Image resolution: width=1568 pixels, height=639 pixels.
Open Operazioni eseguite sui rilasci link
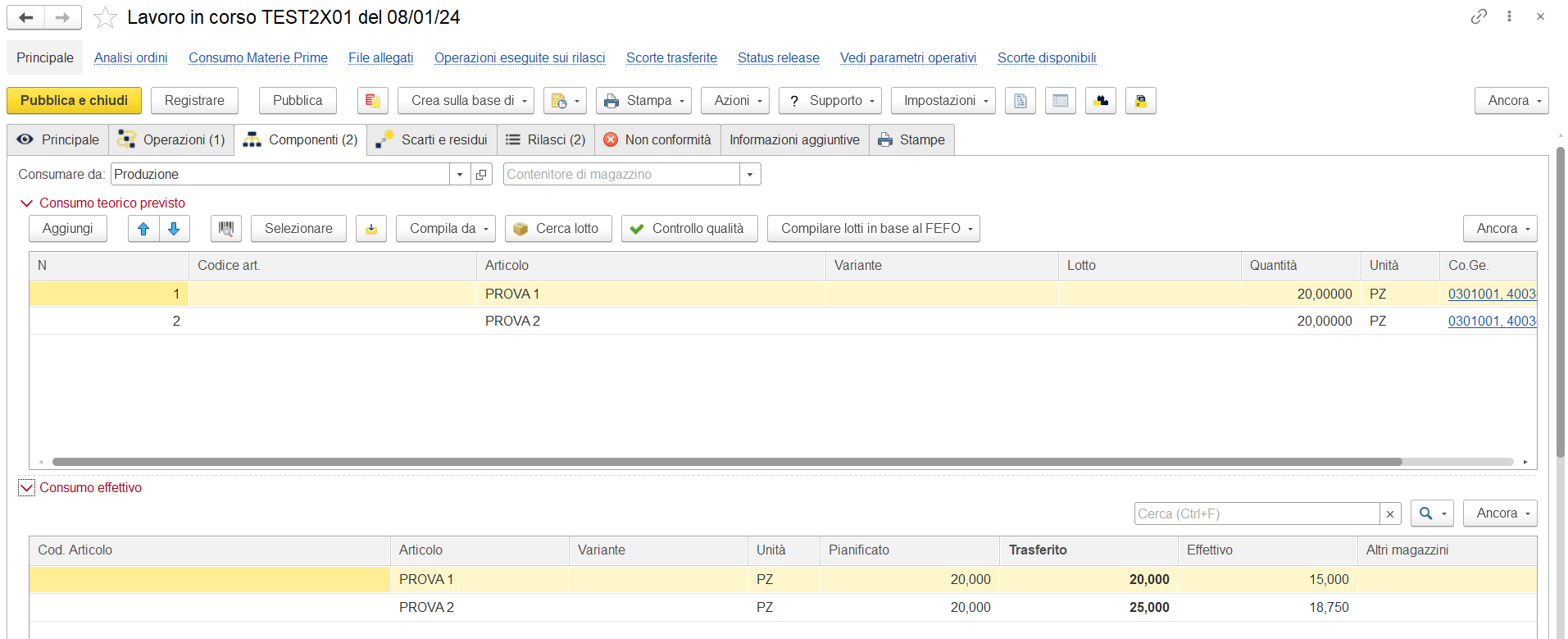pos(520,58)
